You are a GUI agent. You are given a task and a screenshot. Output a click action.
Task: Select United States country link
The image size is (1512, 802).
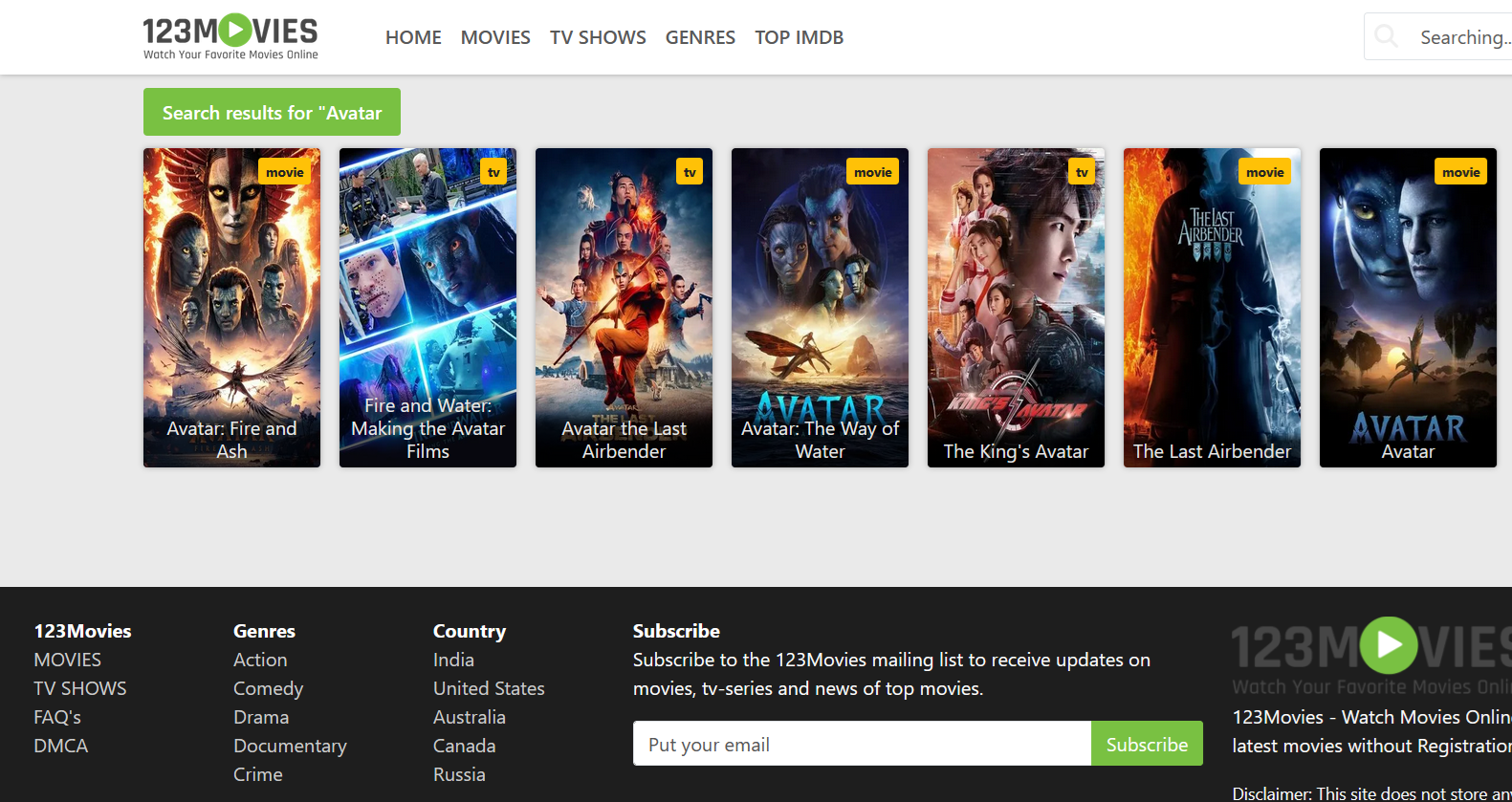(489, 688)
